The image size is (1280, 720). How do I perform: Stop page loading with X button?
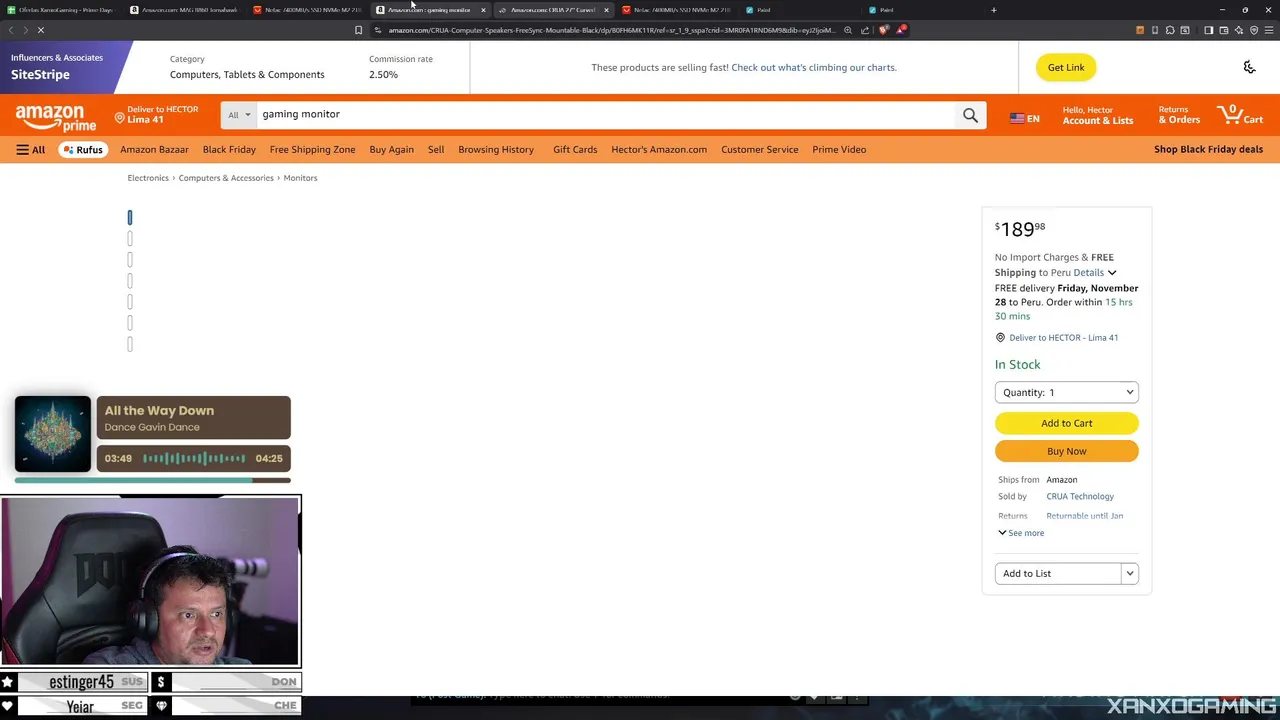pos(41,30)
